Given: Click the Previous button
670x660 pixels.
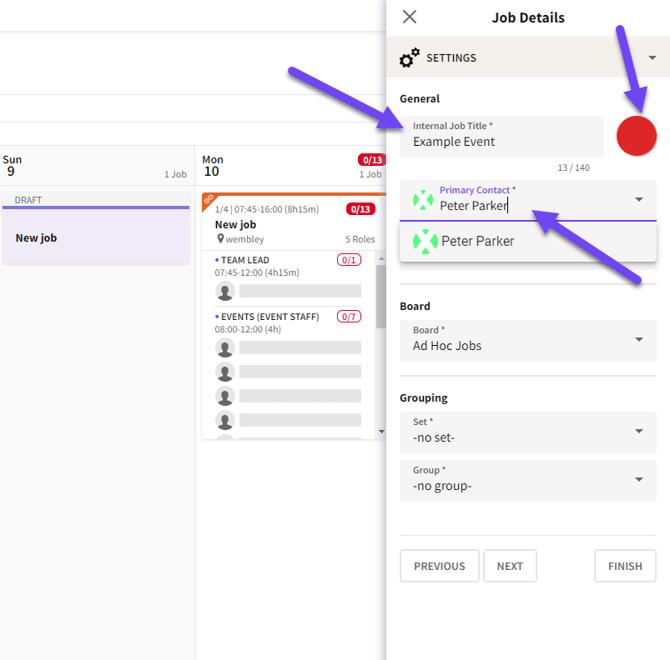Looking at the screenshot, I should [x=439, y=566].
